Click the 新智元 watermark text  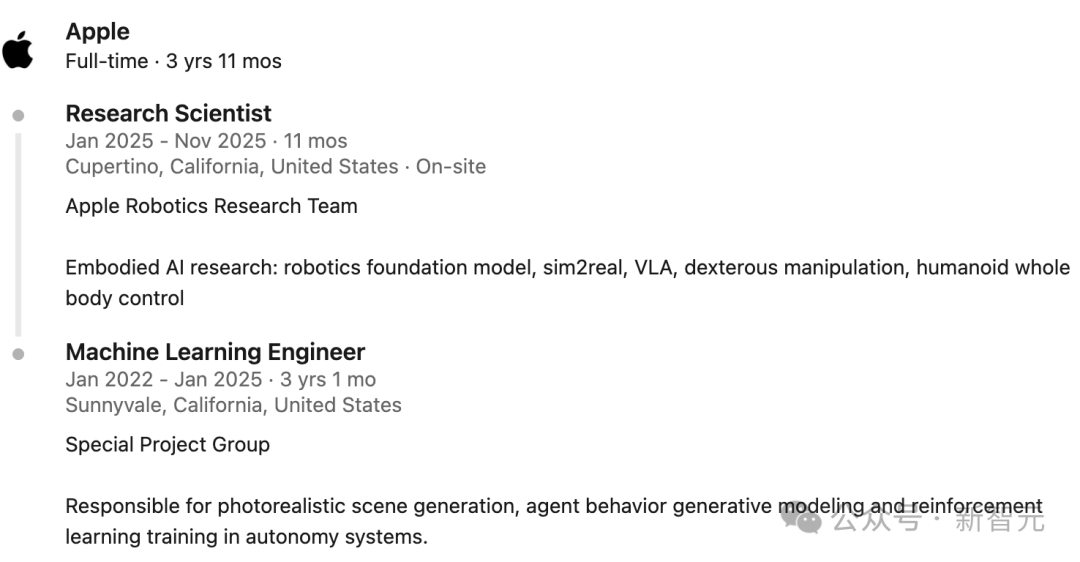click(999, 520)
